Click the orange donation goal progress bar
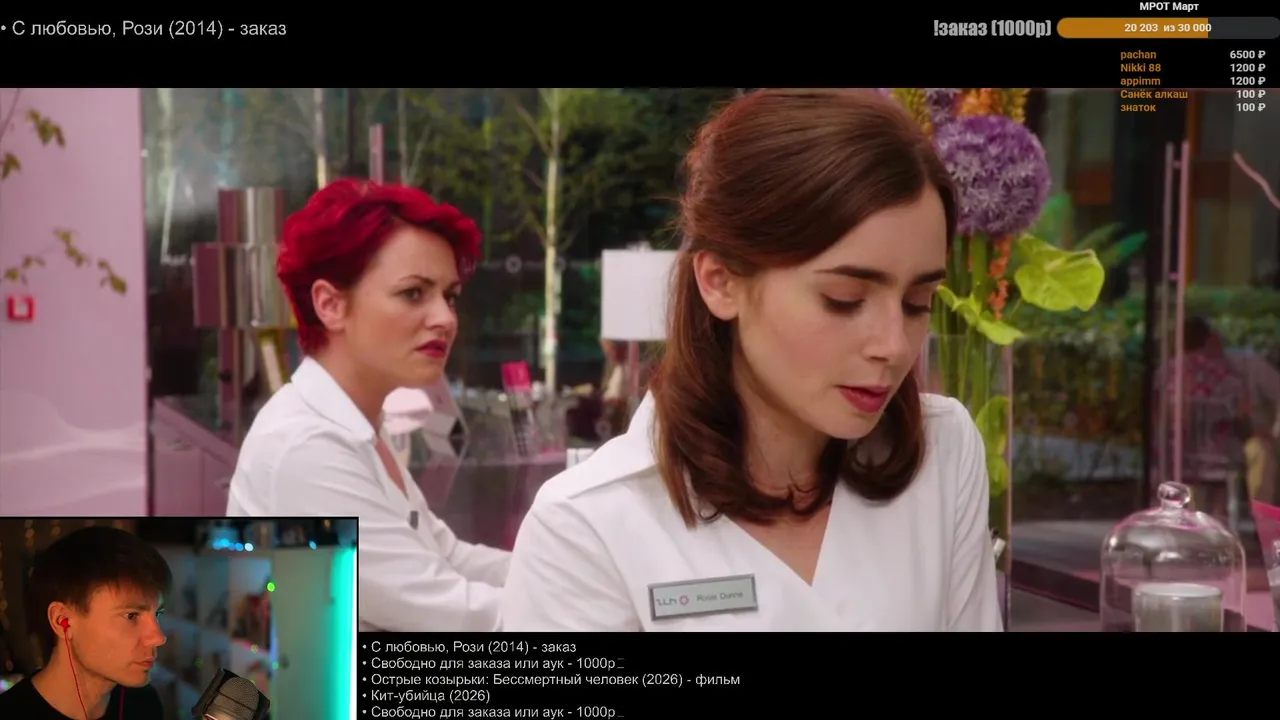Viewport: 1280px width, 720px height. 1167,28
